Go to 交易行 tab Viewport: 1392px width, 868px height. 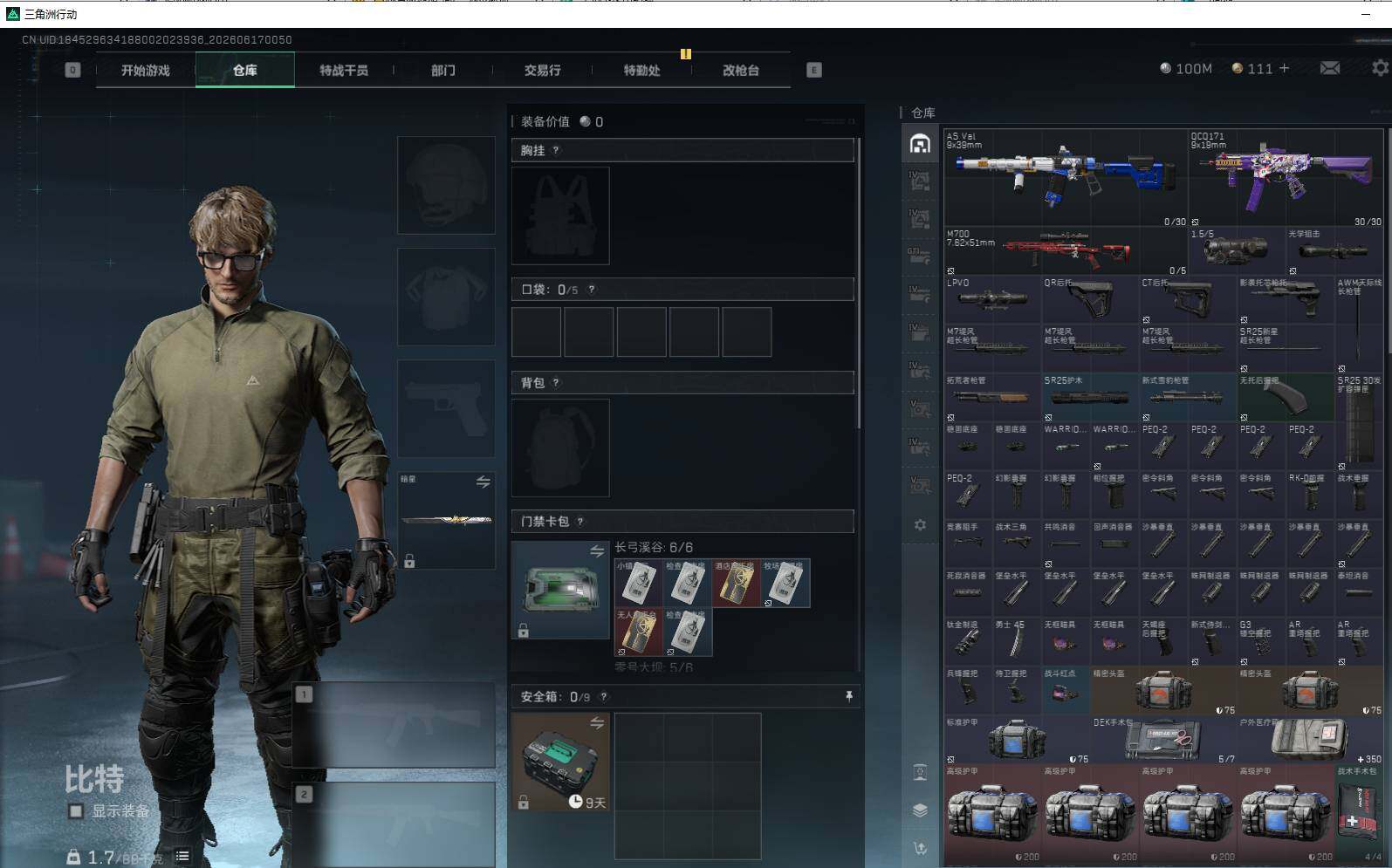(x=542, y=70)
